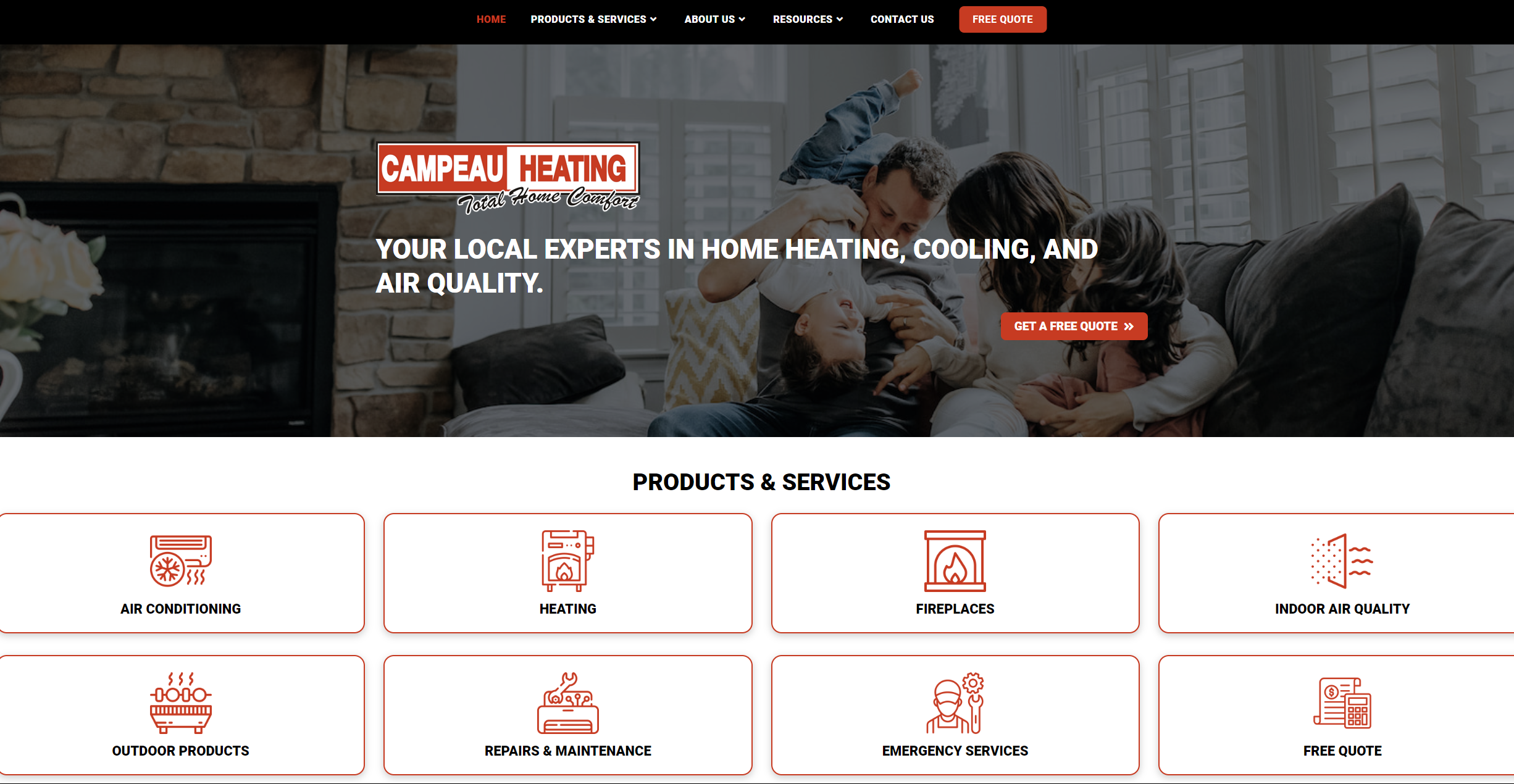The image size is (1514, 784).
Task: Click the GET A FREE QUOTE button
Action: 1072,326
